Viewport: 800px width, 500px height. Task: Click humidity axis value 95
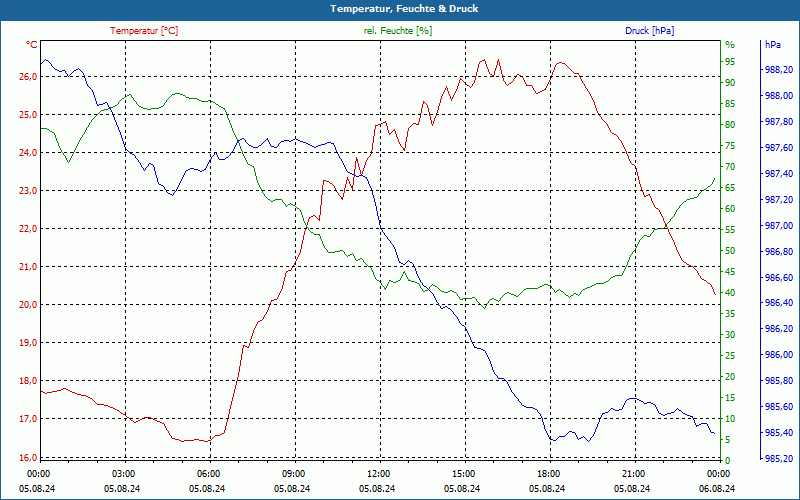click(x=730, y=62)
